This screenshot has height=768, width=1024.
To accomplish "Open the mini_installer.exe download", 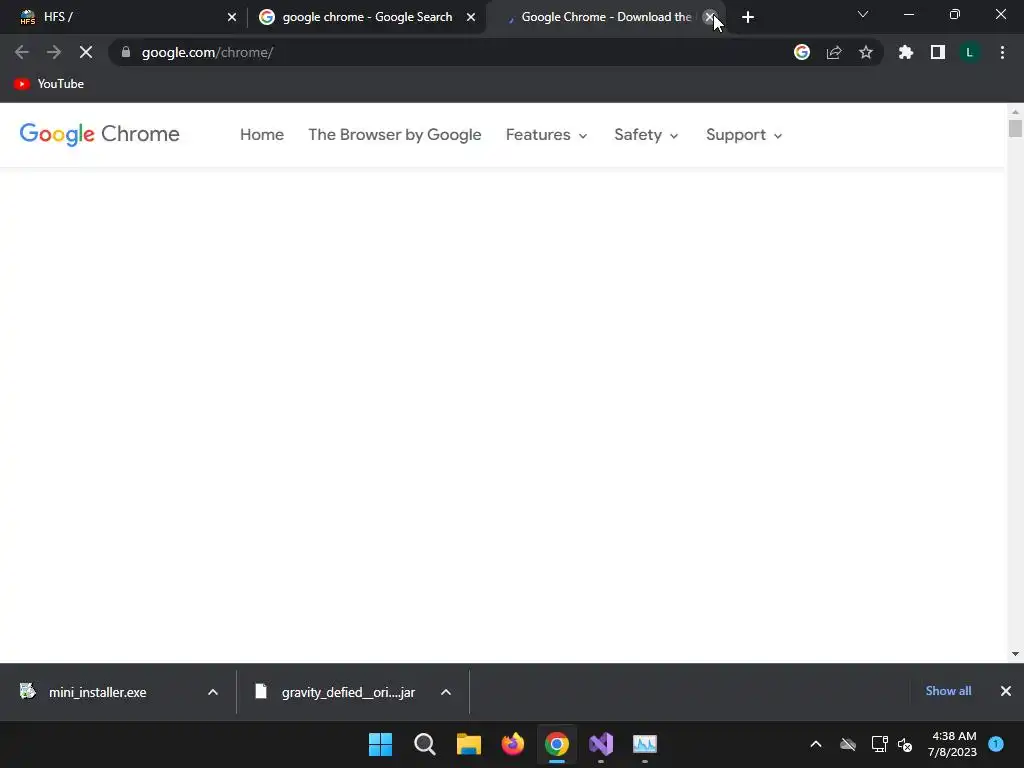I will coord(98,692).
